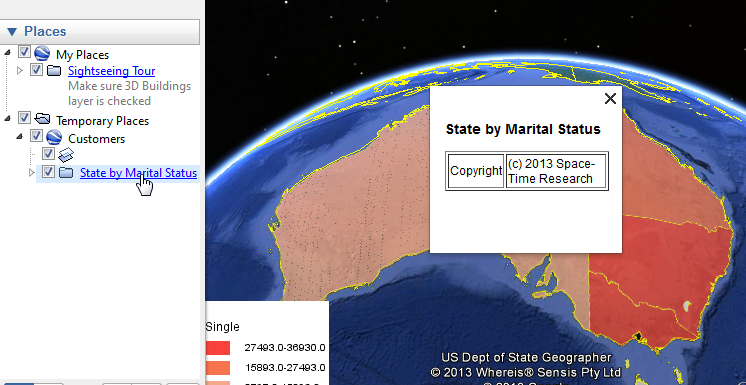Screen dimensions: 746x385
Task: Click the Temporary Places open folder icon
Action: click(42, 118)
